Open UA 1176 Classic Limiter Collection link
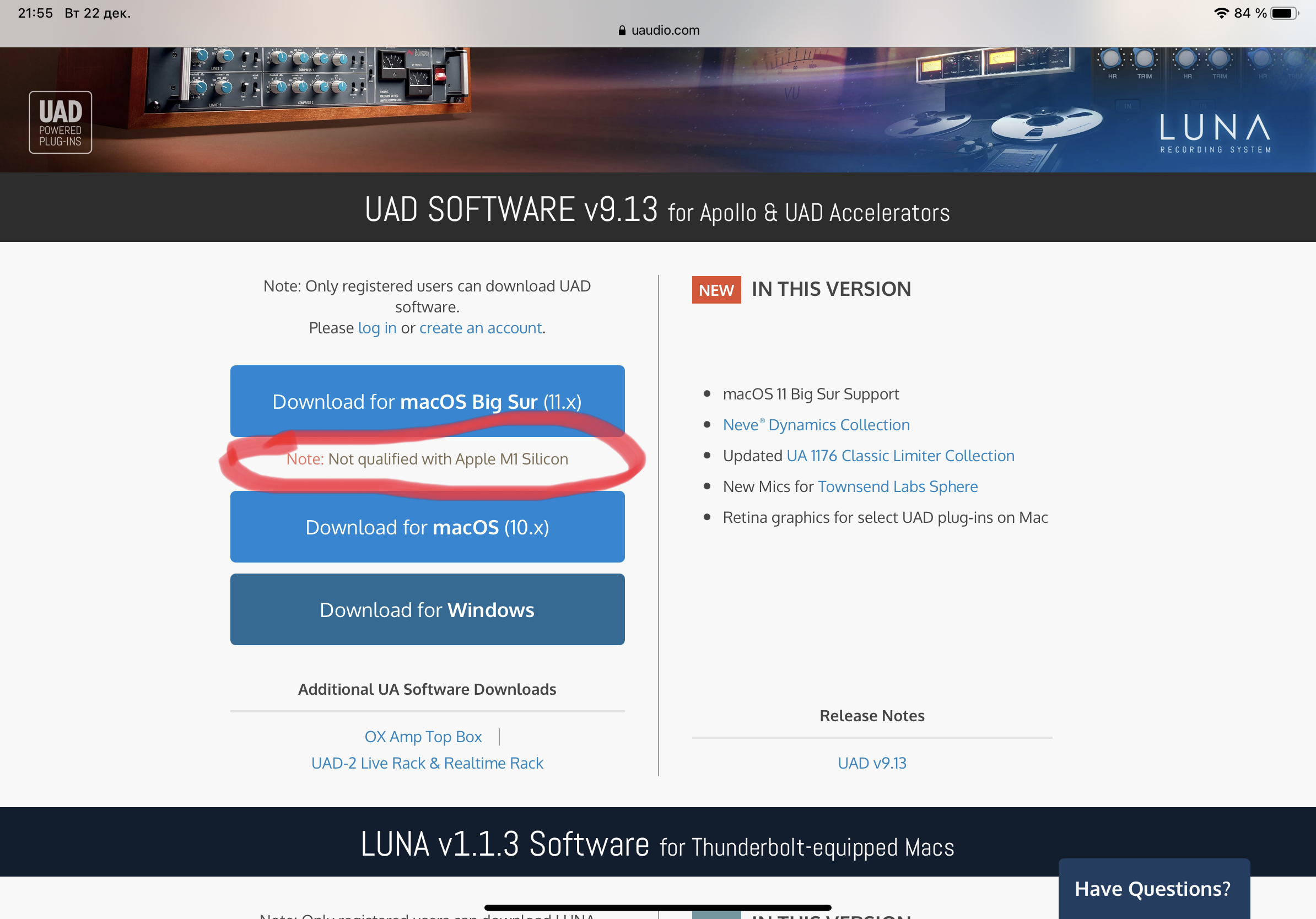The width and height of the screenshot is (1316, 919). pyautogui.click(x=900, y=456)
